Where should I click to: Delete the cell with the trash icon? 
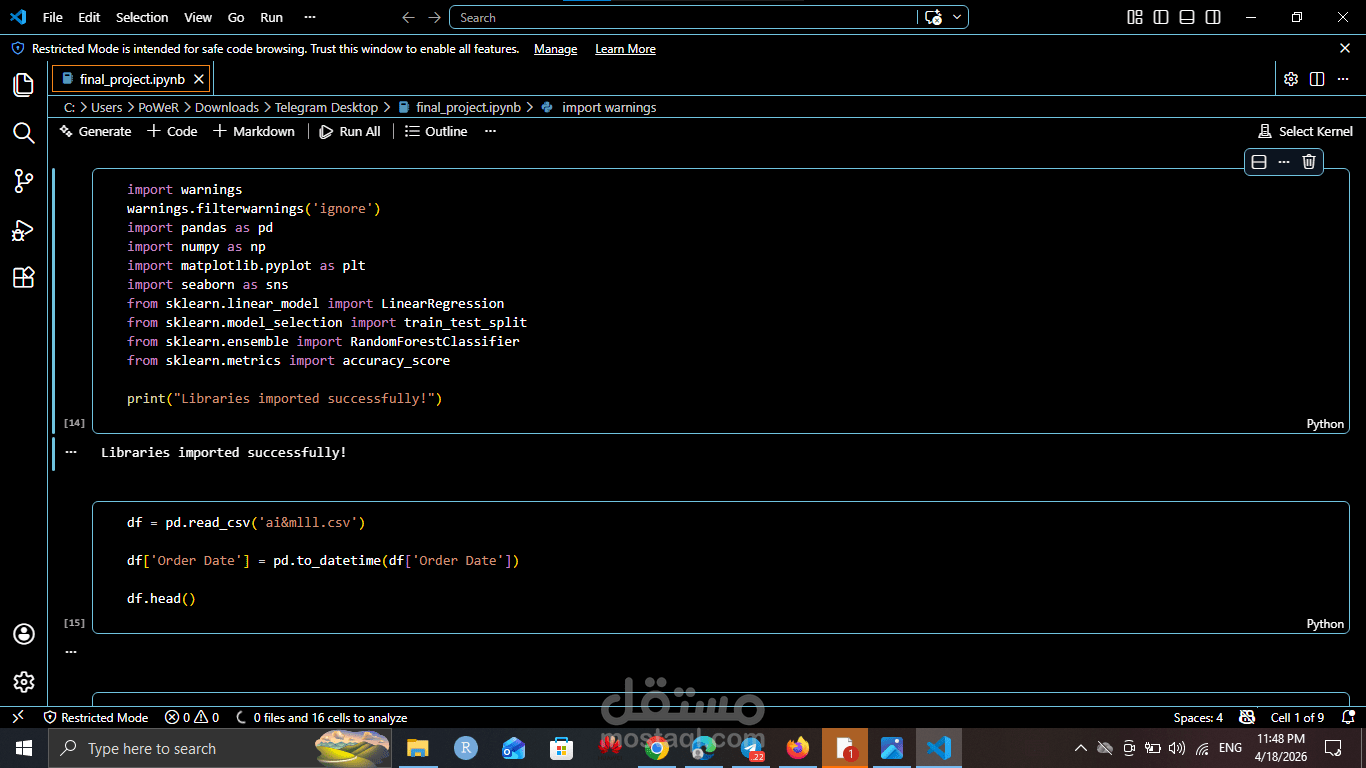[1309, 162]
